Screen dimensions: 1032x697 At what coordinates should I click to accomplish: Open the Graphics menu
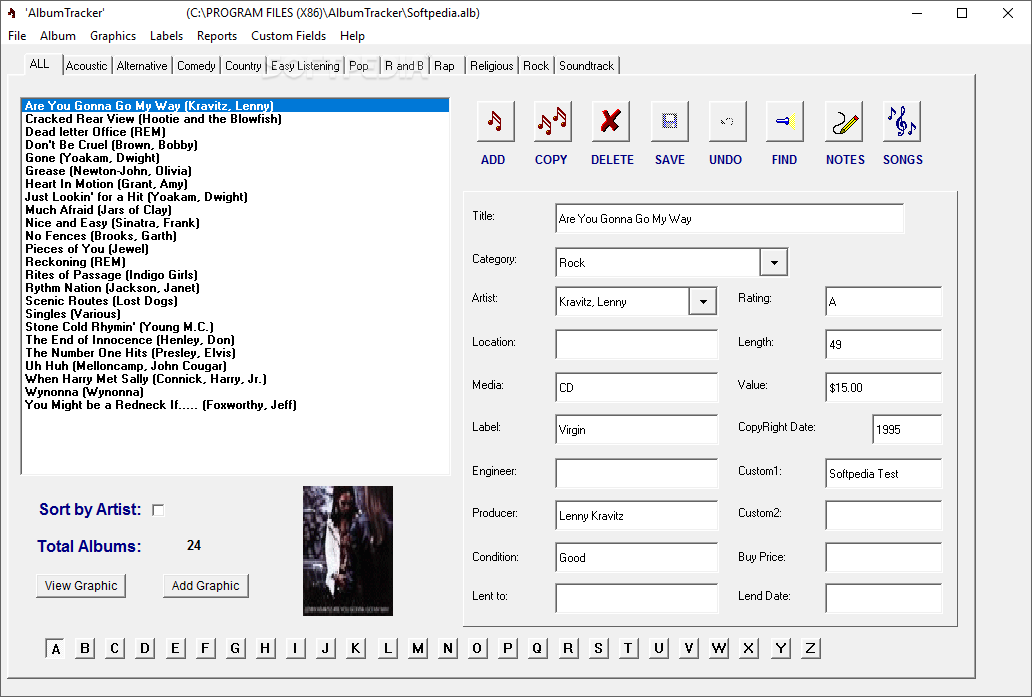pyautogui.click(x=113, y=36)
